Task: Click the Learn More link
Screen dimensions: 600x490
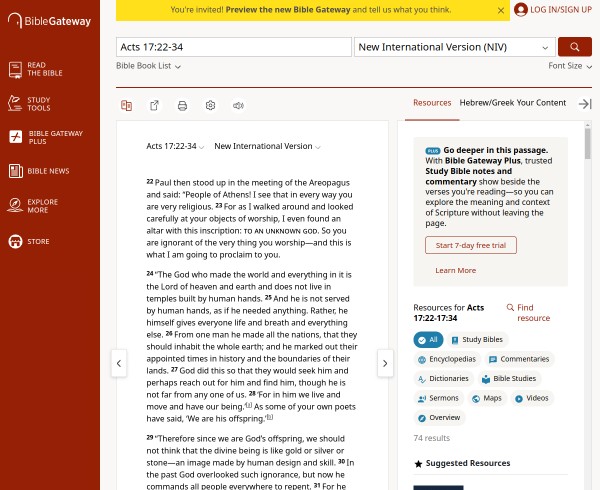Action: click(455, 270)
